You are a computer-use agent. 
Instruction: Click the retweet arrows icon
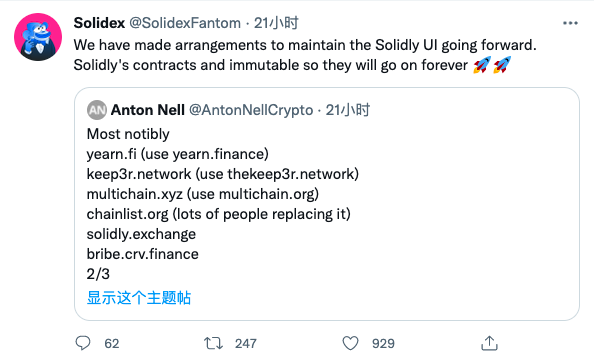(213, 344)
